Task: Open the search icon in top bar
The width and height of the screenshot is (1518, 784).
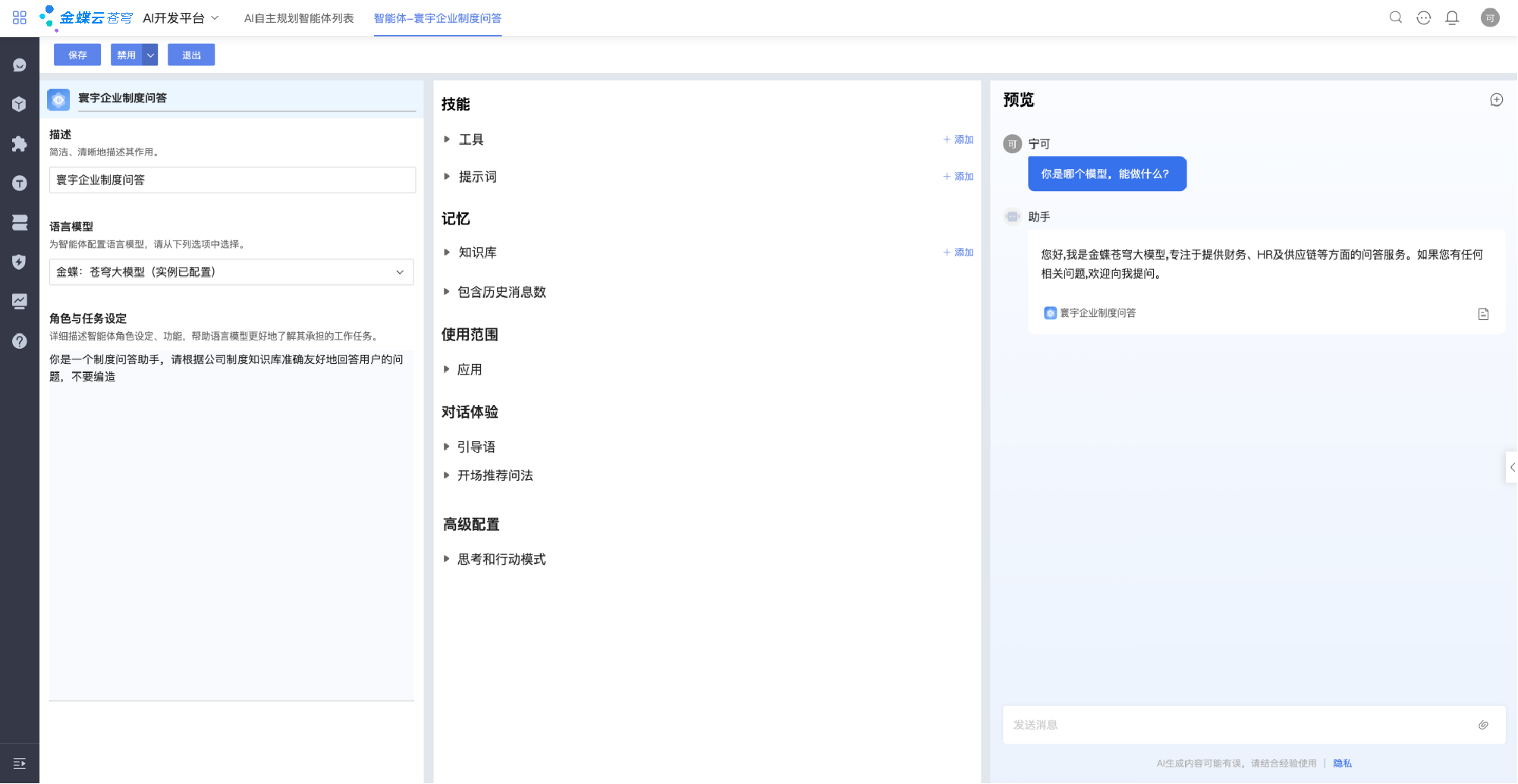Action: pyautogui.click(x=1395, y=17)
